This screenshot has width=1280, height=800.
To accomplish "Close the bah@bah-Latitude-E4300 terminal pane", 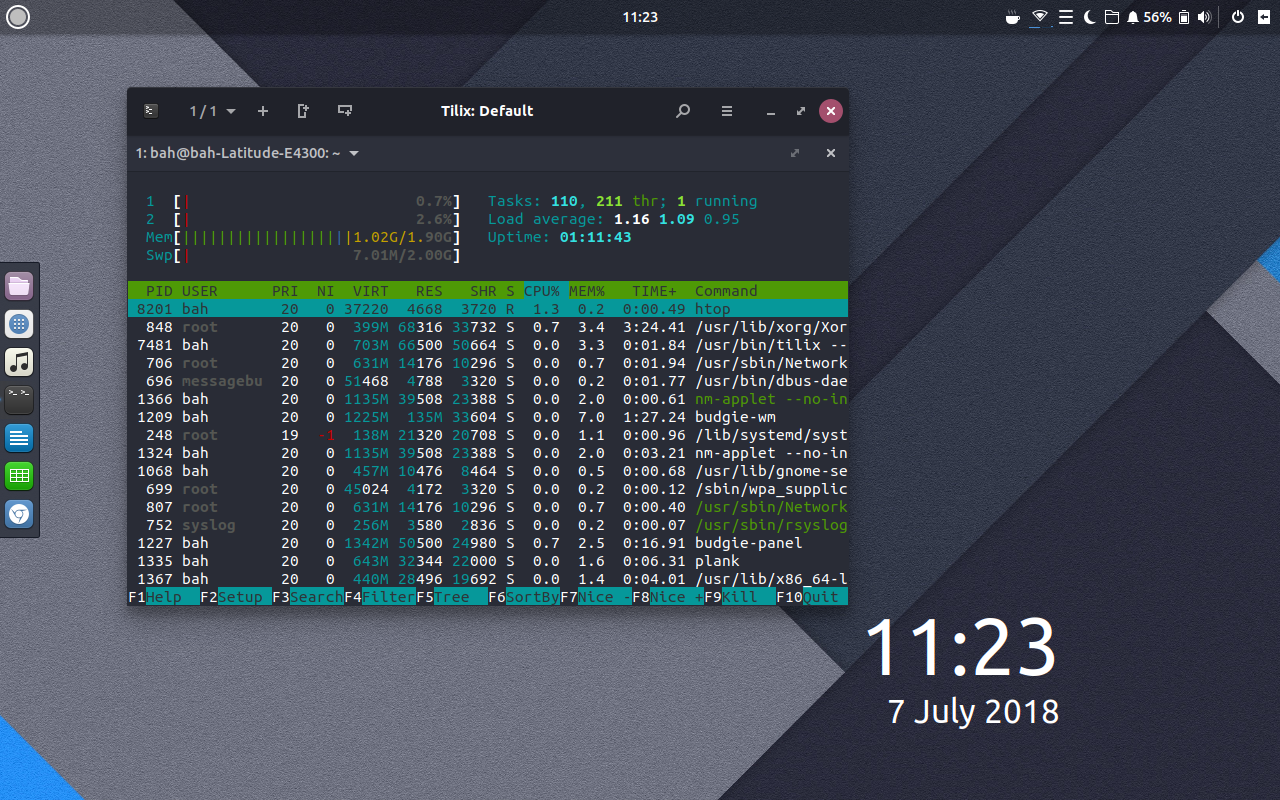I will [830, 153].
